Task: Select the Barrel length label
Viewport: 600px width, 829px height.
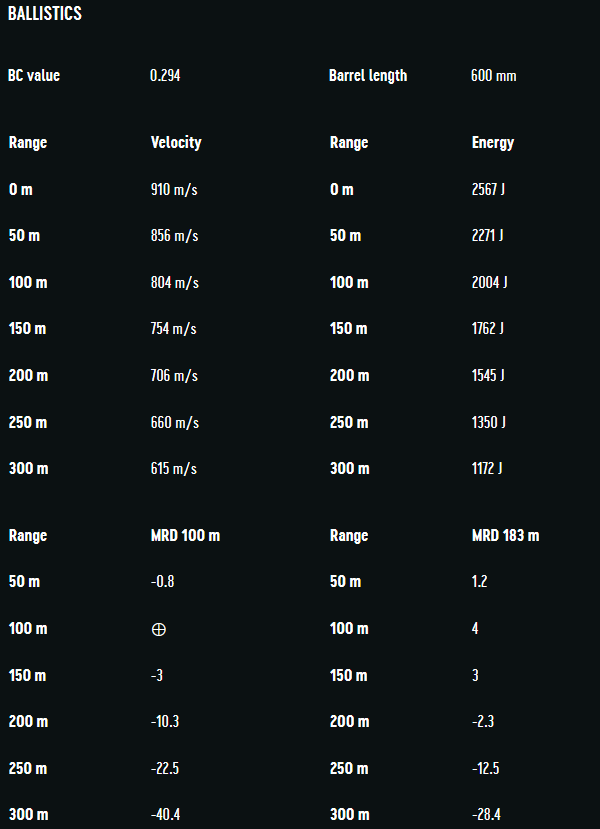Action: (368, 76)
